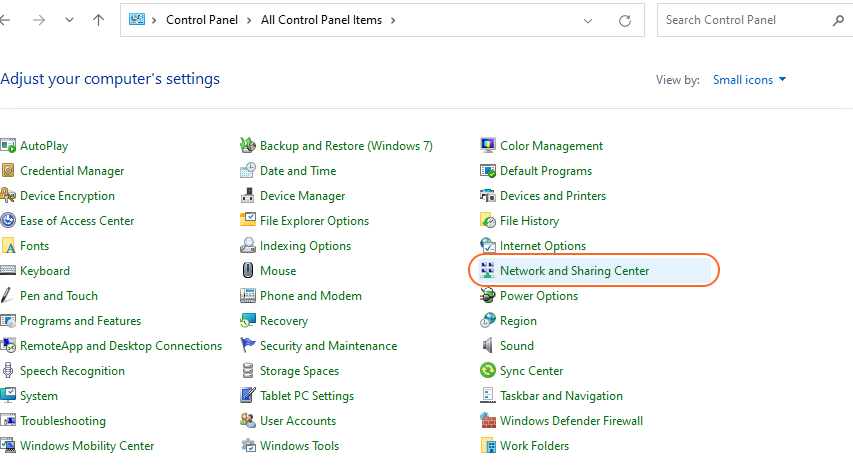The image size is (853, 467).
Task: Click the Date and Time icon
Action: pos(248,171)
